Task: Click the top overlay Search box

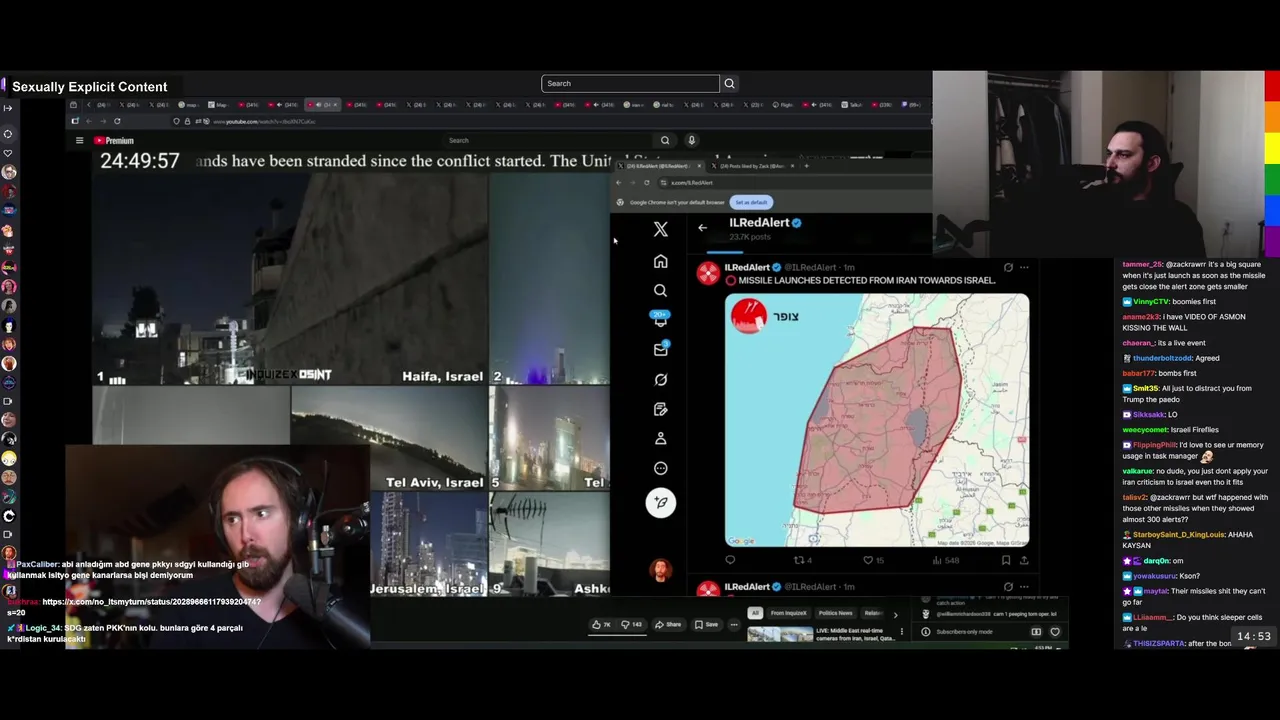Action: 630,83
